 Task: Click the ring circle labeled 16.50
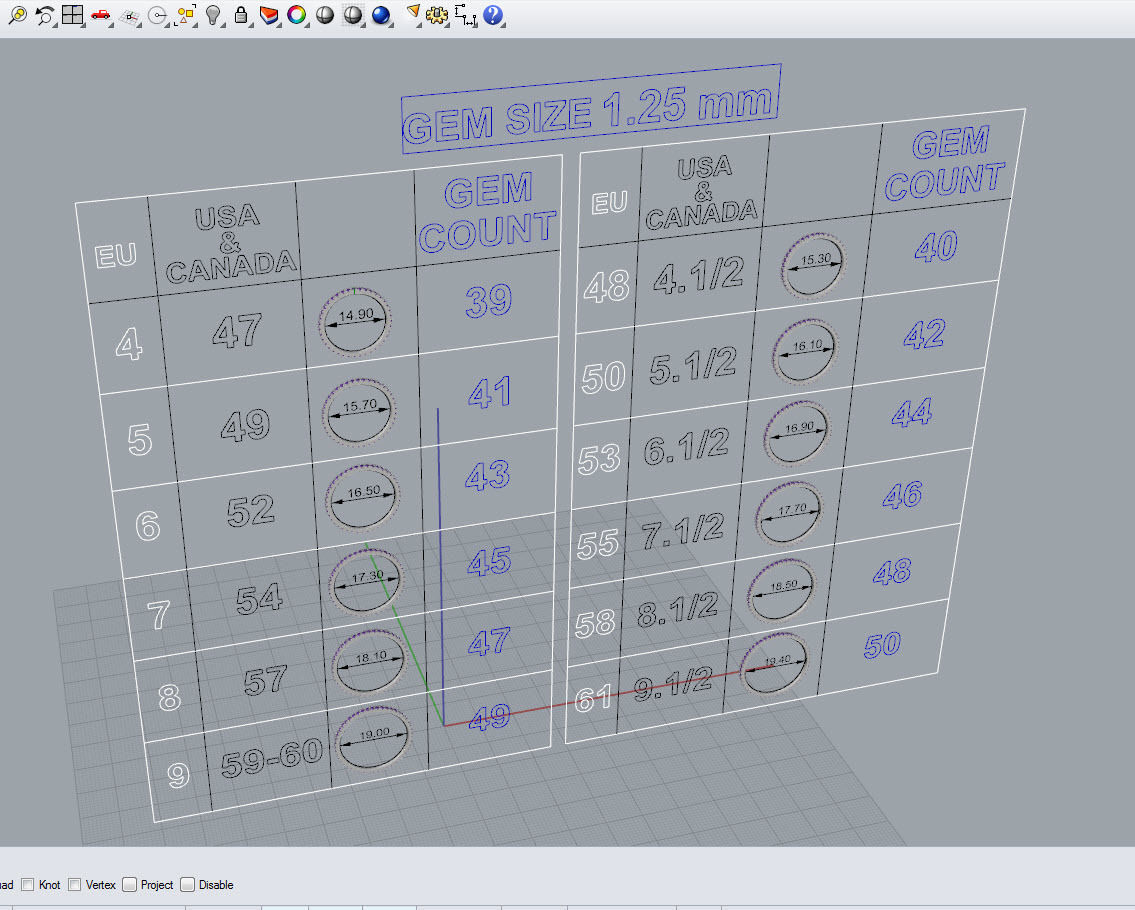coord(363,499)
